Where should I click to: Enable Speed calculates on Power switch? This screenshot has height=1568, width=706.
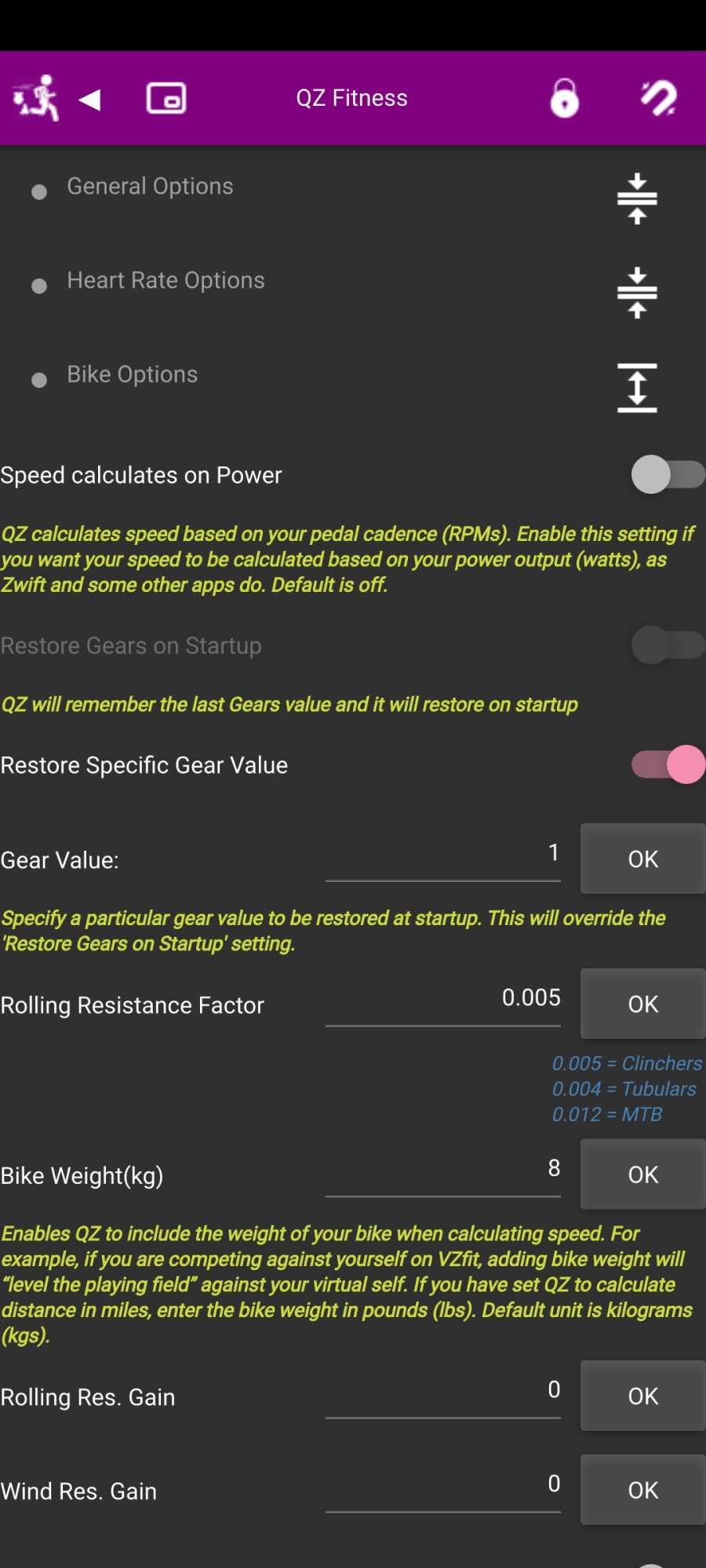click(668, 474)
